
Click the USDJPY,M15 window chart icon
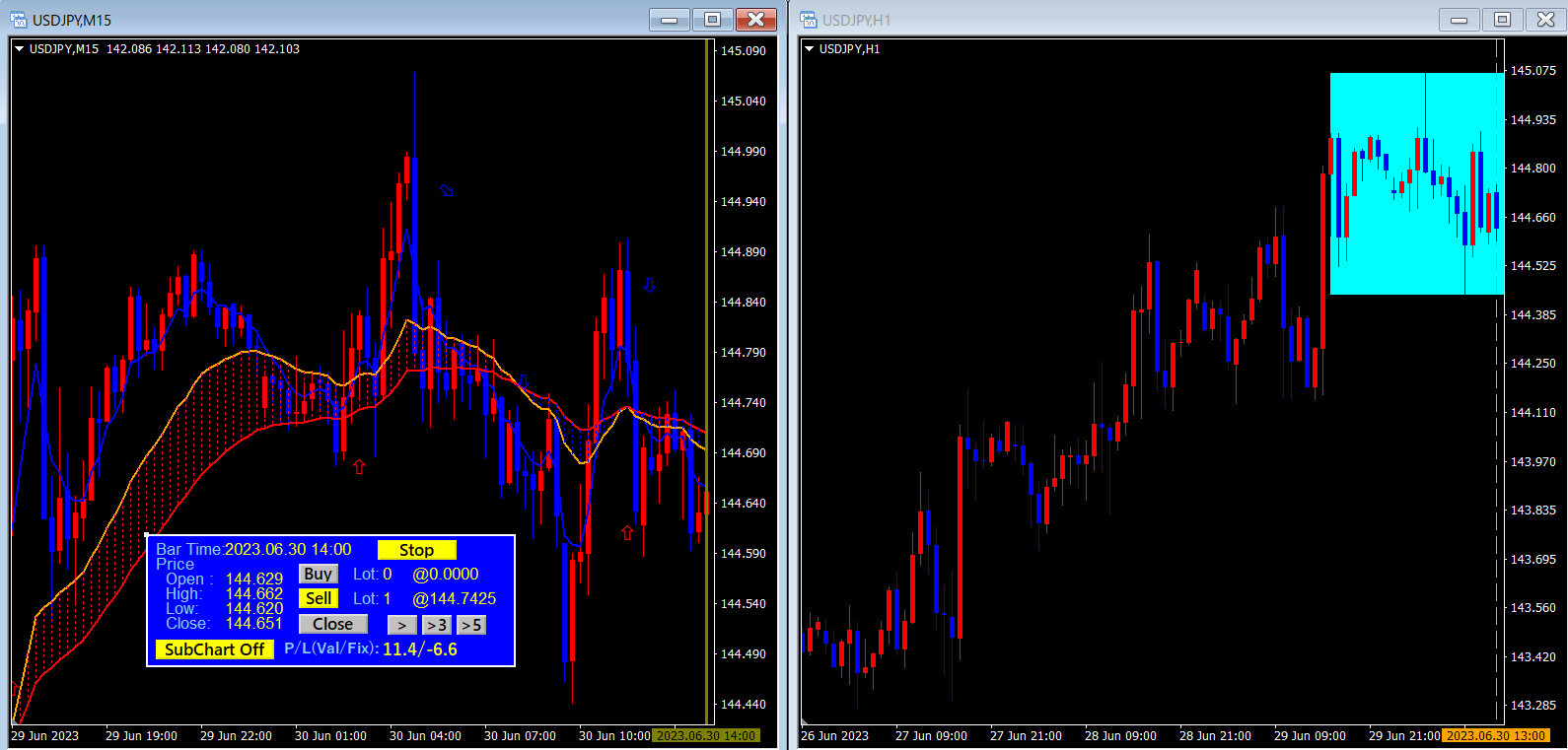coord(18,20)
